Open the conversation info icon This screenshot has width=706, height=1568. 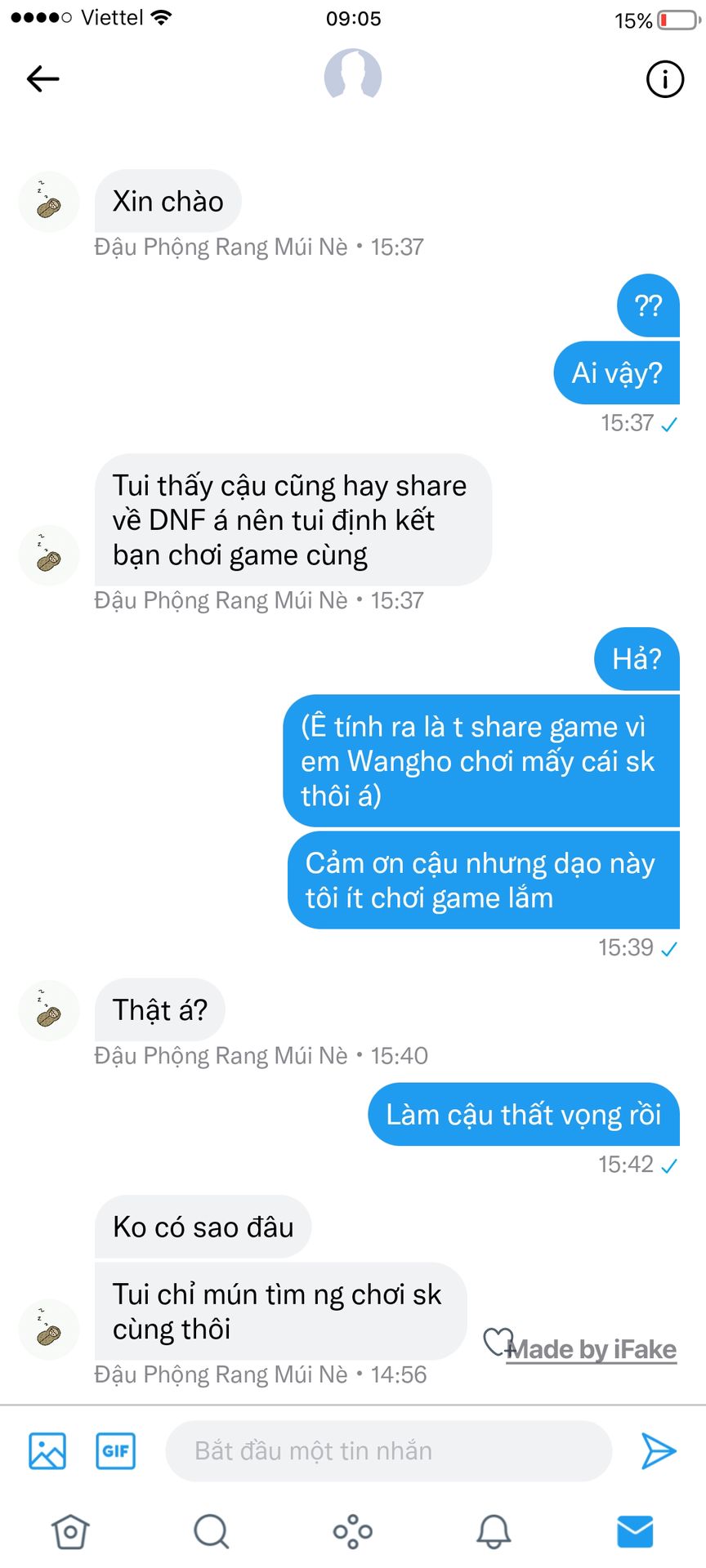tap(664, 79)
